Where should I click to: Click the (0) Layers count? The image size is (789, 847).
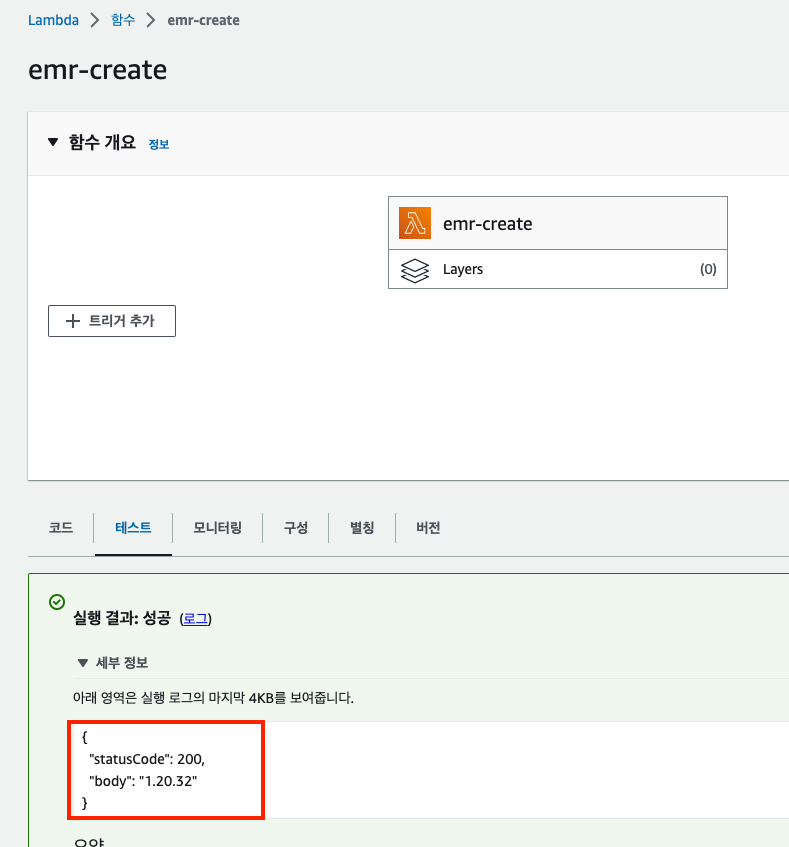(x=708, y=269)
